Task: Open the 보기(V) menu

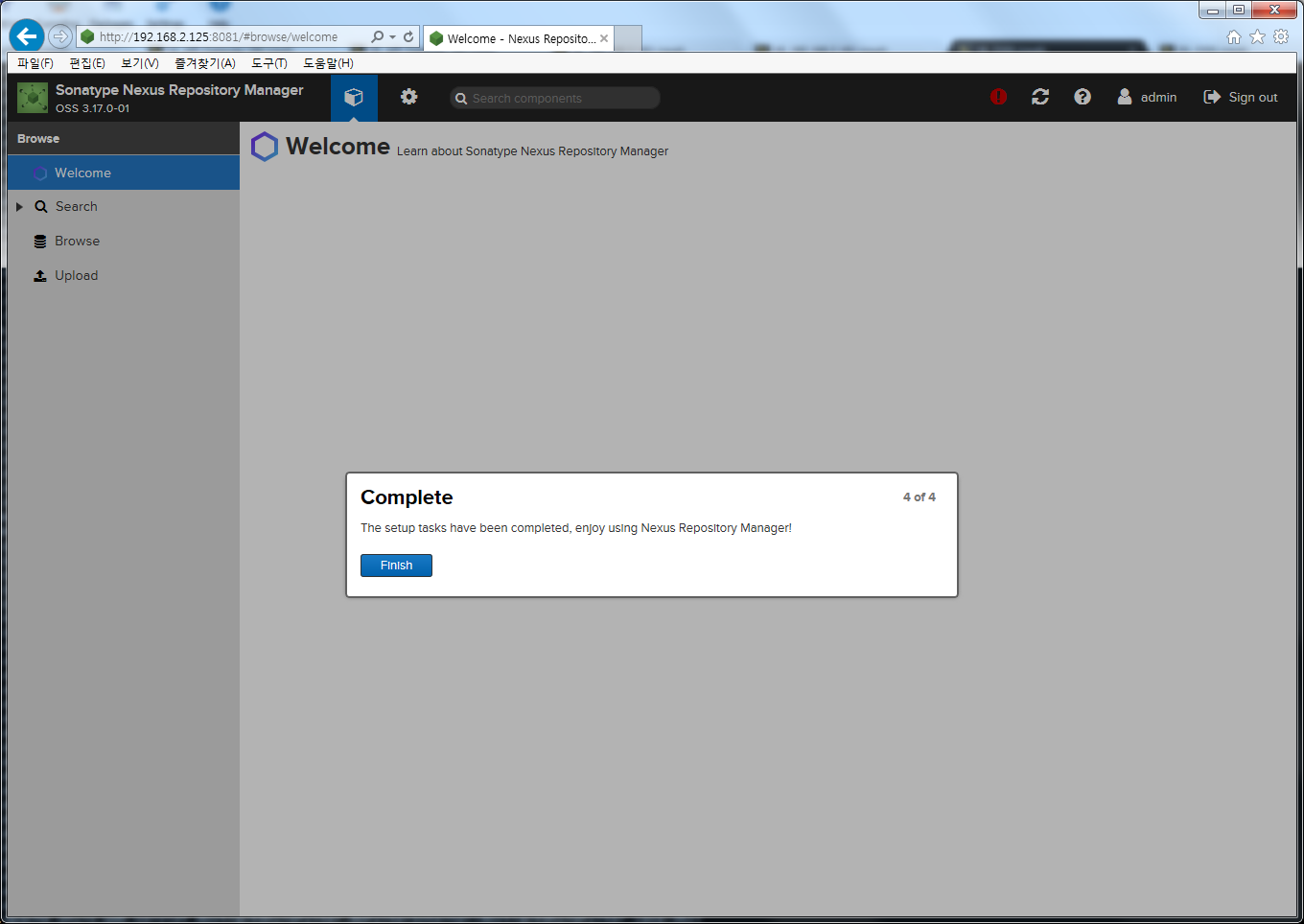Action: click(140, 63)
